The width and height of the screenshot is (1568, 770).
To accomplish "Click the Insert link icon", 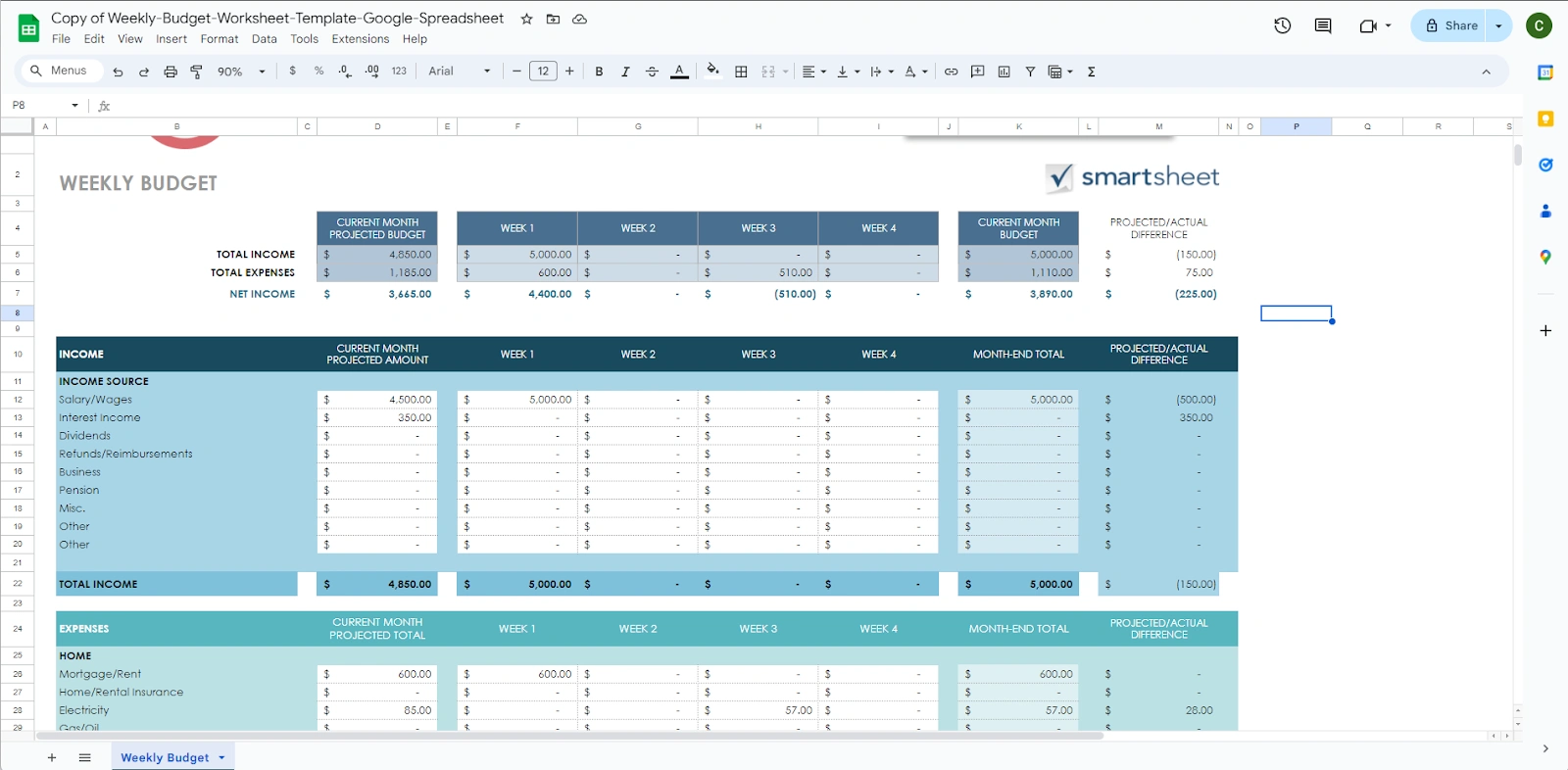I will (951, 72).
